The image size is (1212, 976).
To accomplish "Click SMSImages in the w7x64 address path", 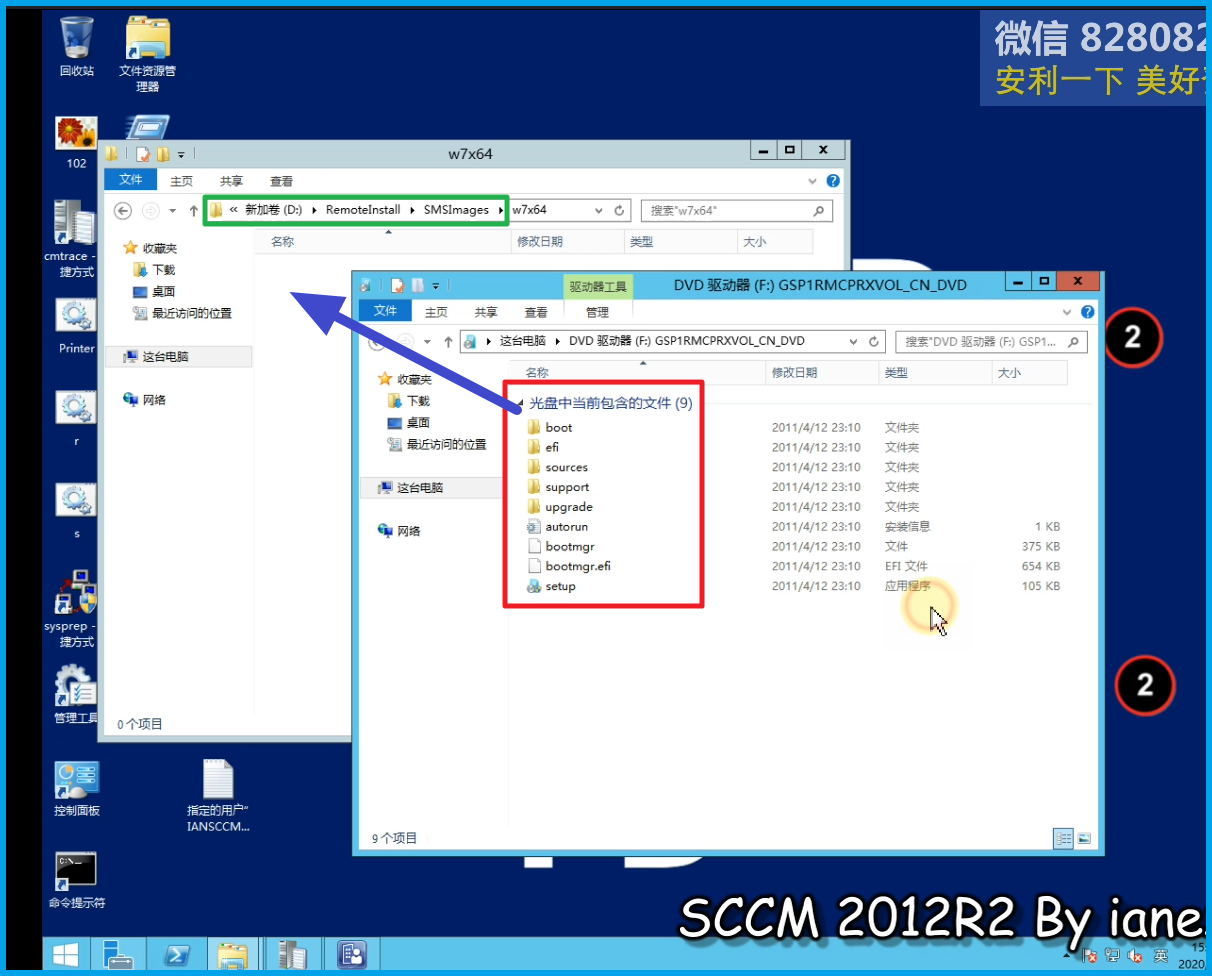I will (x=456, y=210).
